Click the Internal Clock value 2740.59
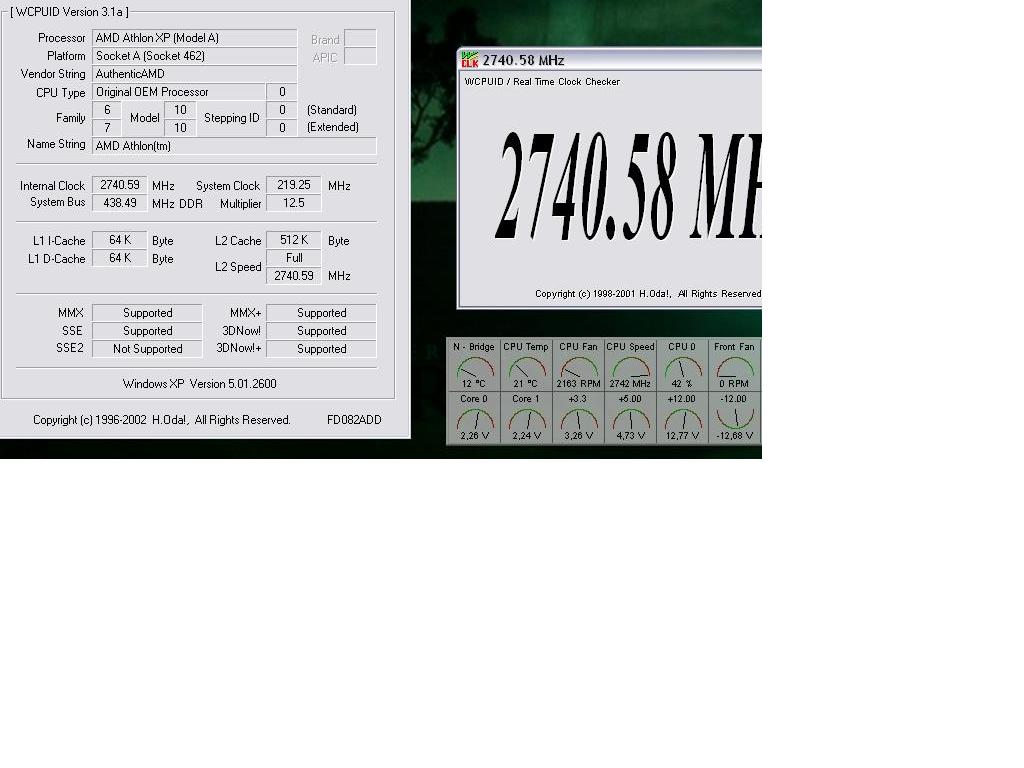This screenshot has width=1024, height=768. pos(120,185)
